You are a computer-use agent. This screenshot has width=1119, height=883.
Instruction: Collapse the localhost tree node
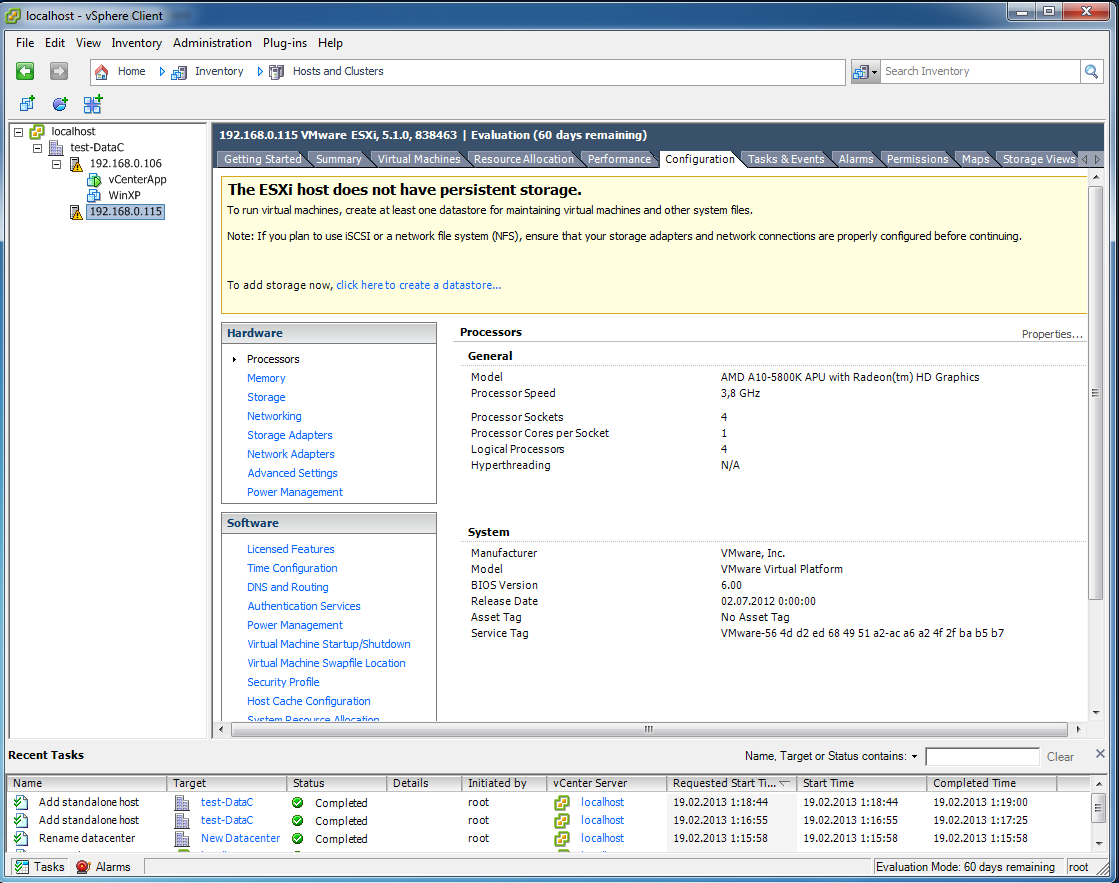coord(19,132)
